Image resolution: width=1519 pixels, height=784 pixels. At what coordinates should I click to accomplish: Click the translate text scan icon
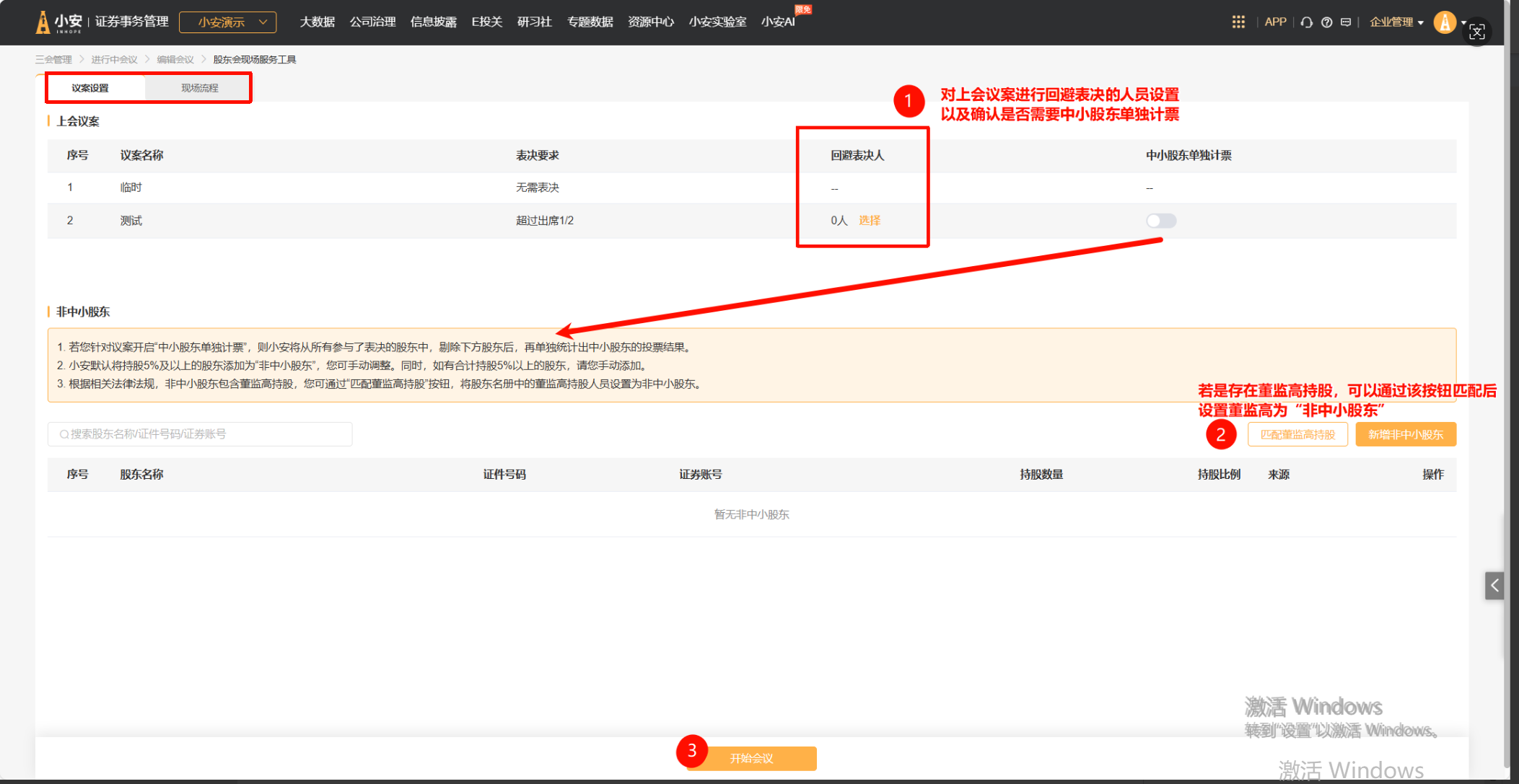1477,32
